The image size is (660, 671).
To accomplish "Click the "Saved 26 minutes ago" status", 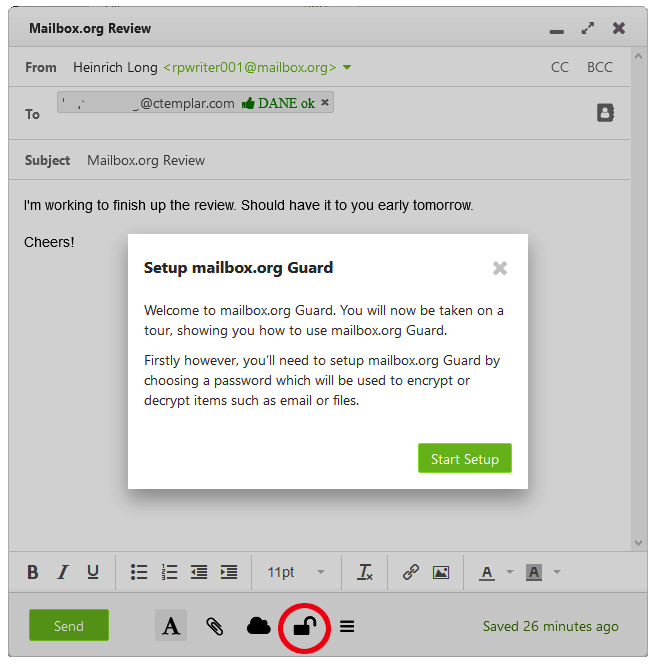I will pos(550,626).
